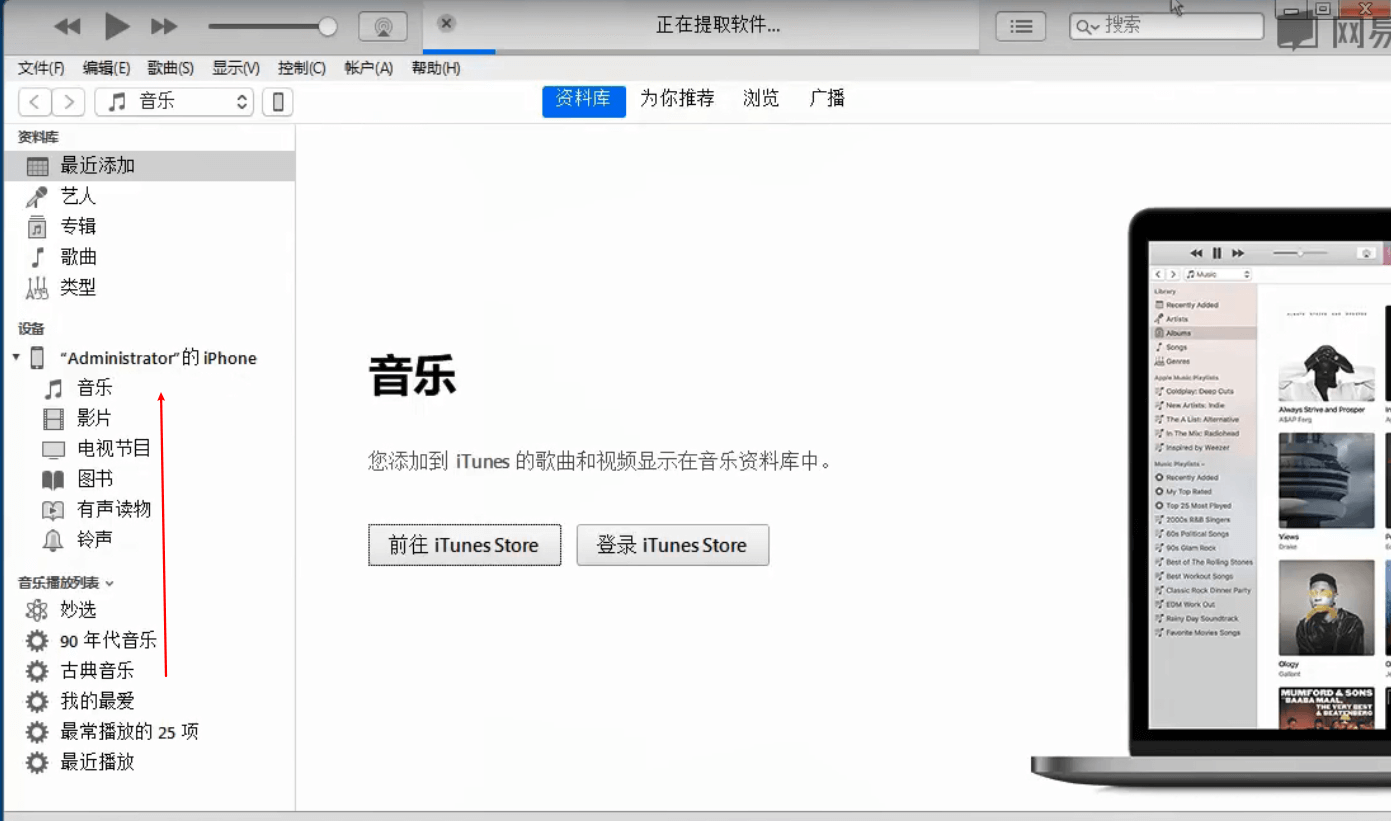Click the 登录 iTunes Store button

tap(673, 545)
